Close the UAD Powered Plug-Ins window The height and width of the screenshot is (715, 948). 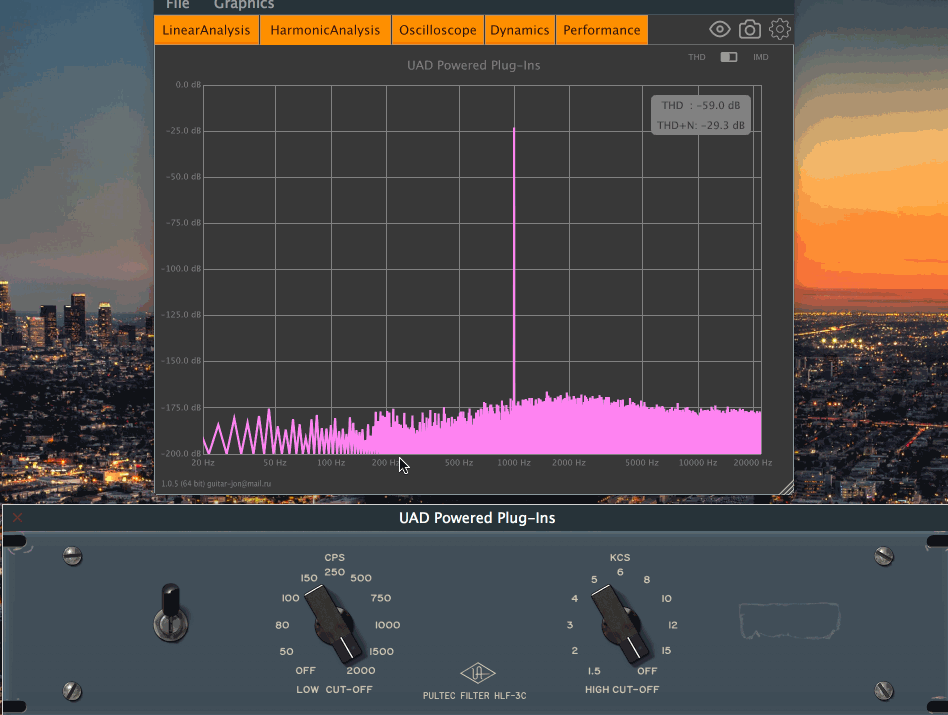point(18,517)
